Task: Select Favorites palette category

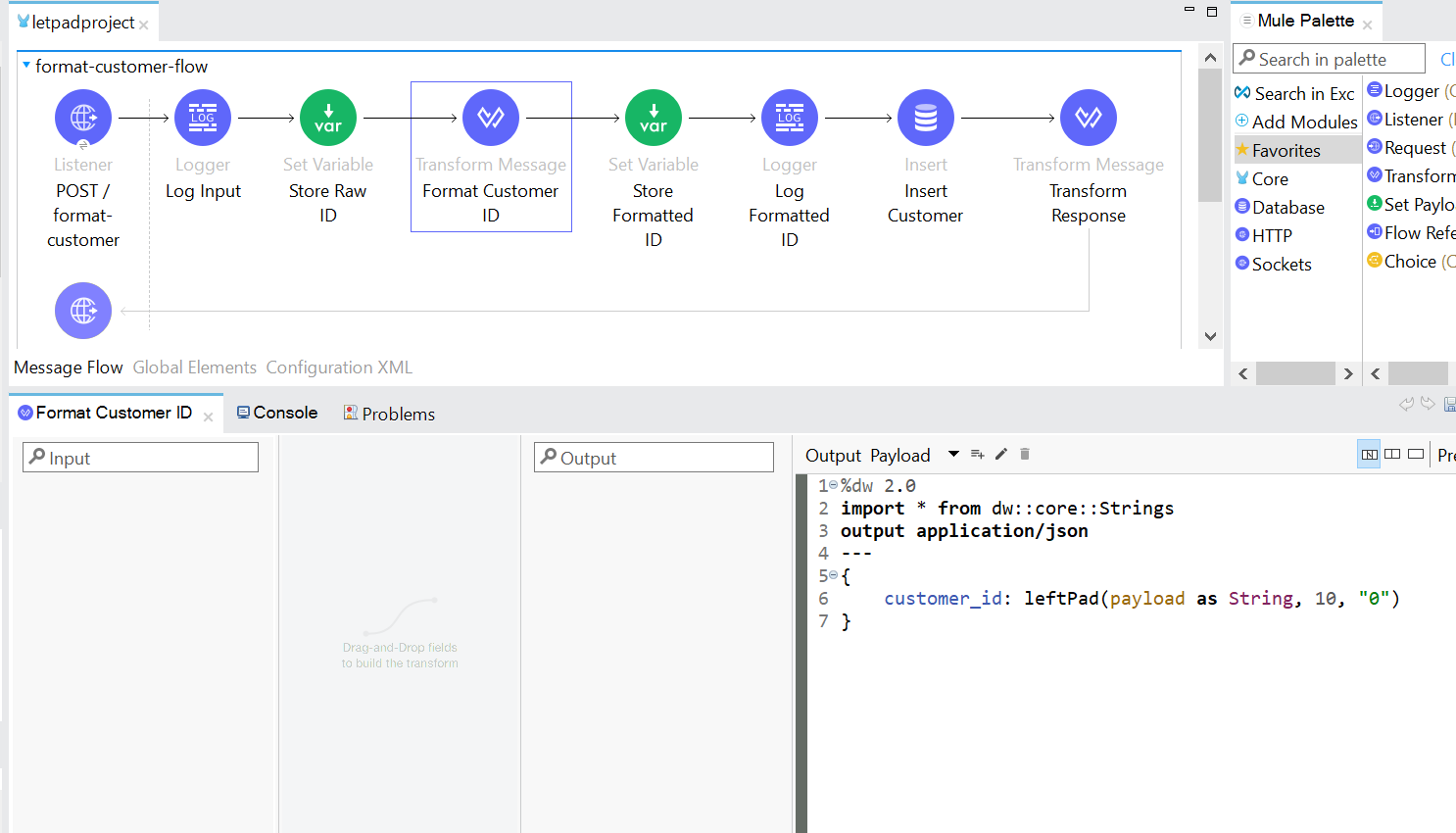Action: point(1296,150)
